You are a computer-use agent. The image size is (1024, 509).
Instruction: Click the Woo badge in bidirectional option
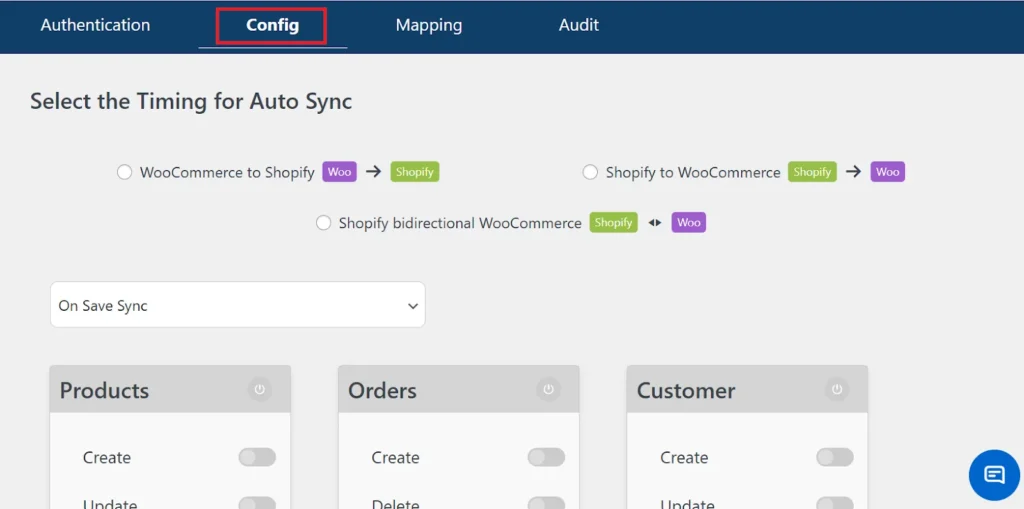pyautogui.click(x=688, y=223)
